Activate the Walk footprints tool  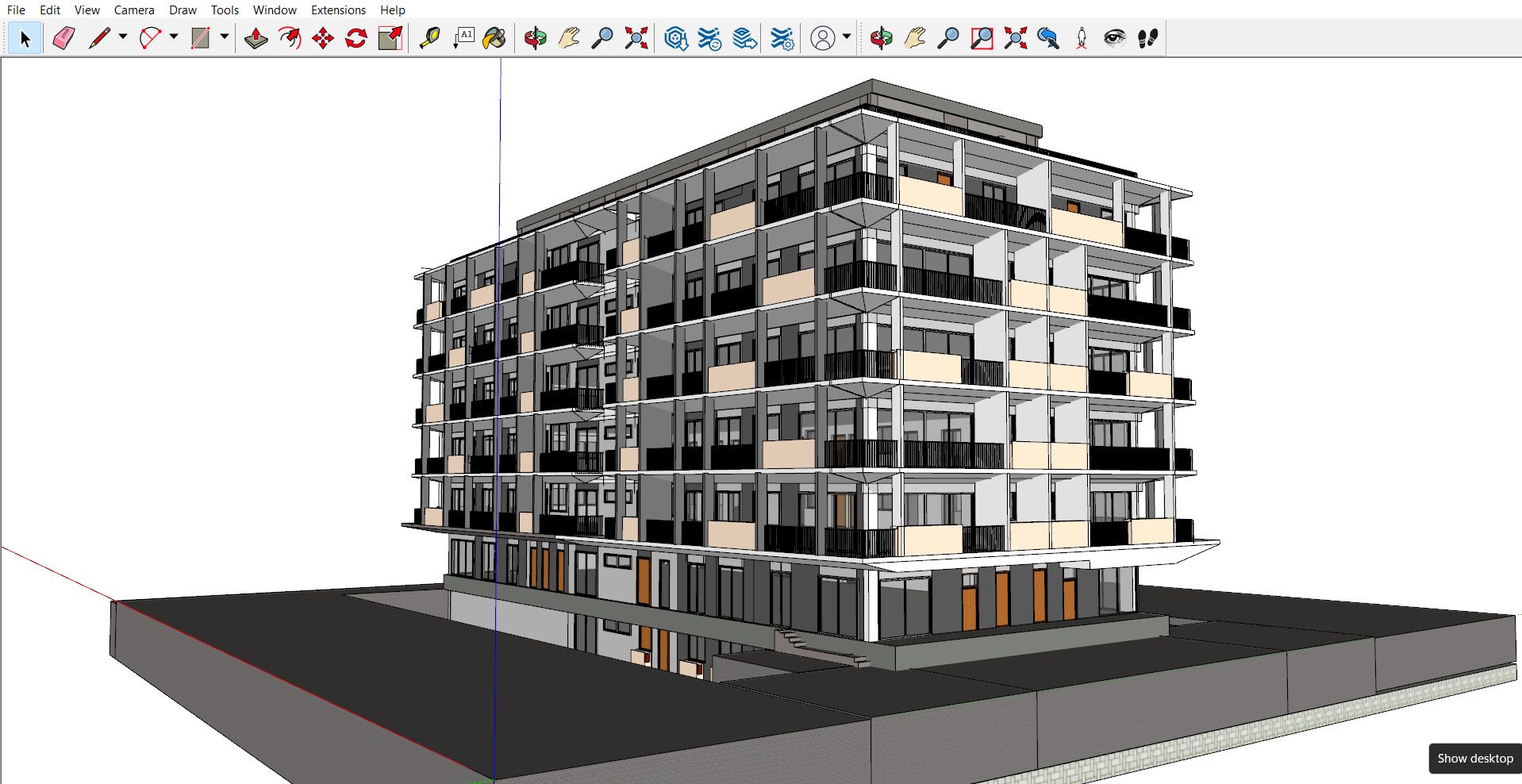(1148, 38)
